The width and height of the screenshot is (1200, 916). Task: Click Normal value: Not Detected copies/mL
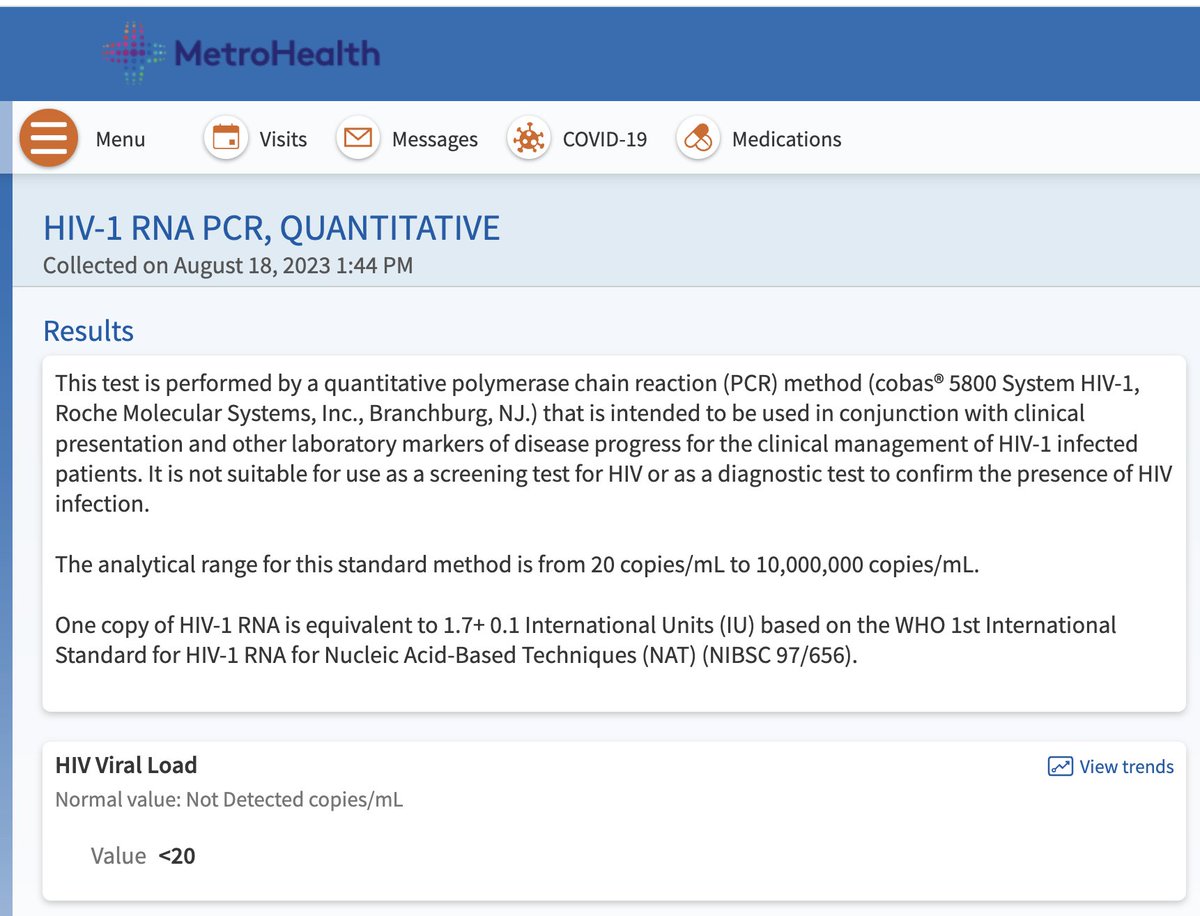click(229, 799)
